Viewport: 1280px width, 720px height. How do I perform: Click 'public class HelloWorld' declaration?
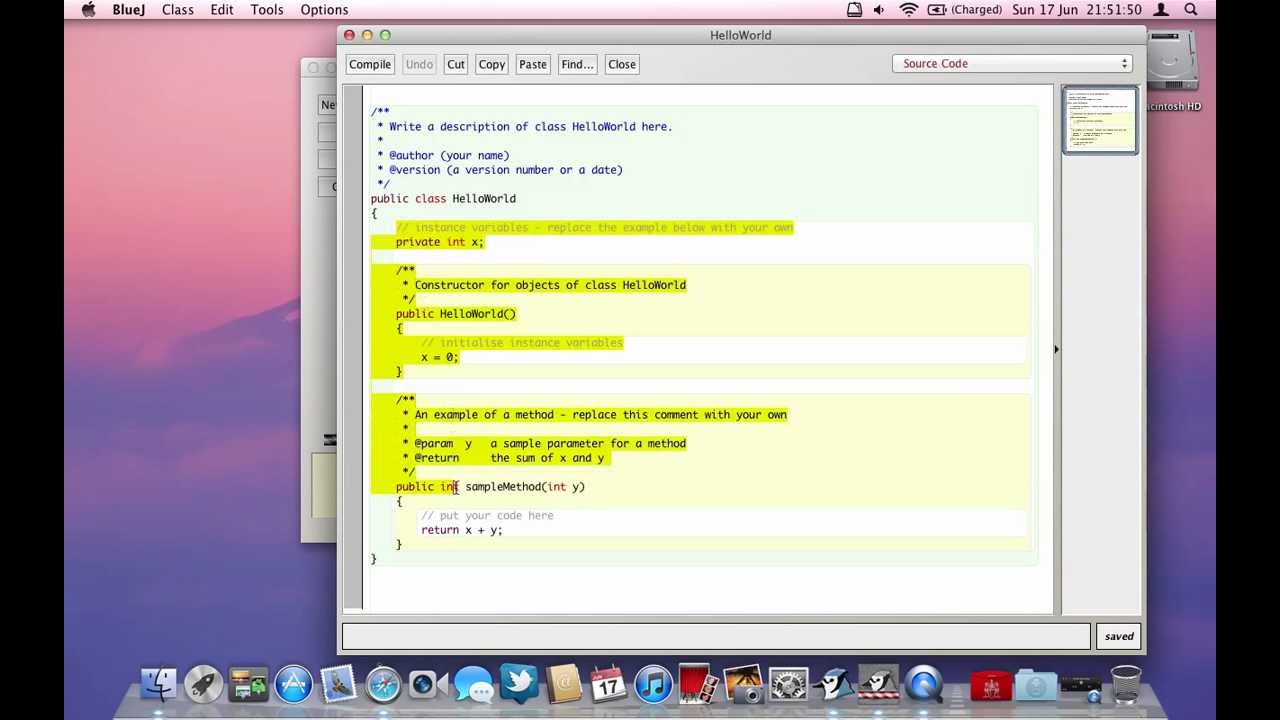point(443,199)
